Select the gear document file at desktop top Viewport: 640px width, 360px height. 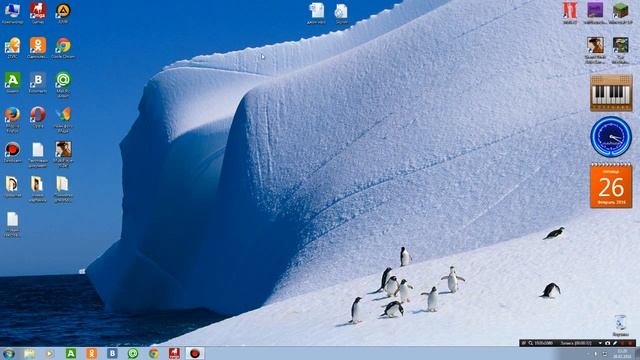341,13
